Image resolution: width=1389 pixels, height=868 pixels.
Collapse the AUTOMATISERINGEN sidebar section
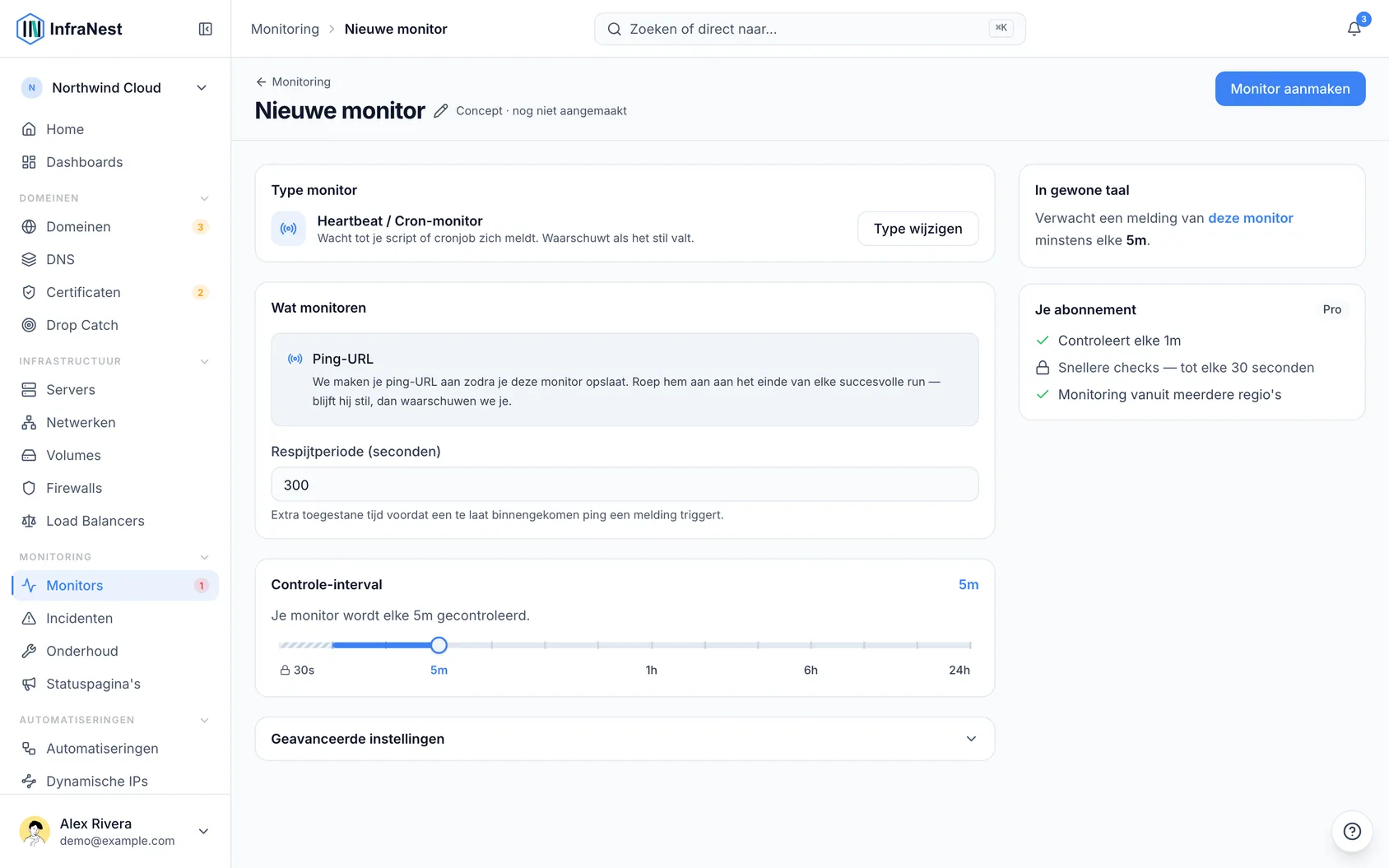(204, 720)
